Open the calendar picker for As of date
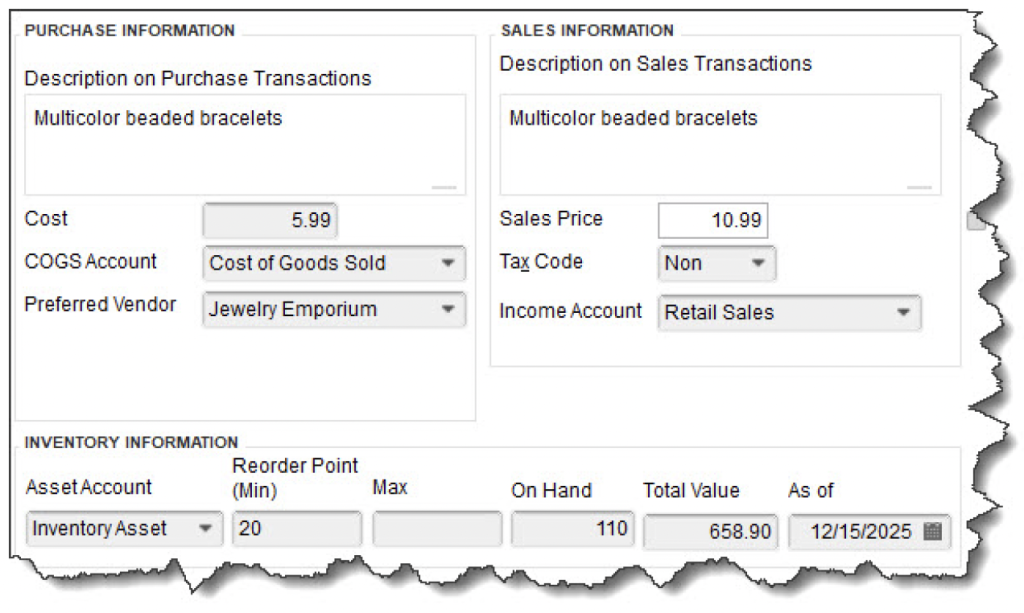Screen dimensions: 1024x613 coord(932,531)
